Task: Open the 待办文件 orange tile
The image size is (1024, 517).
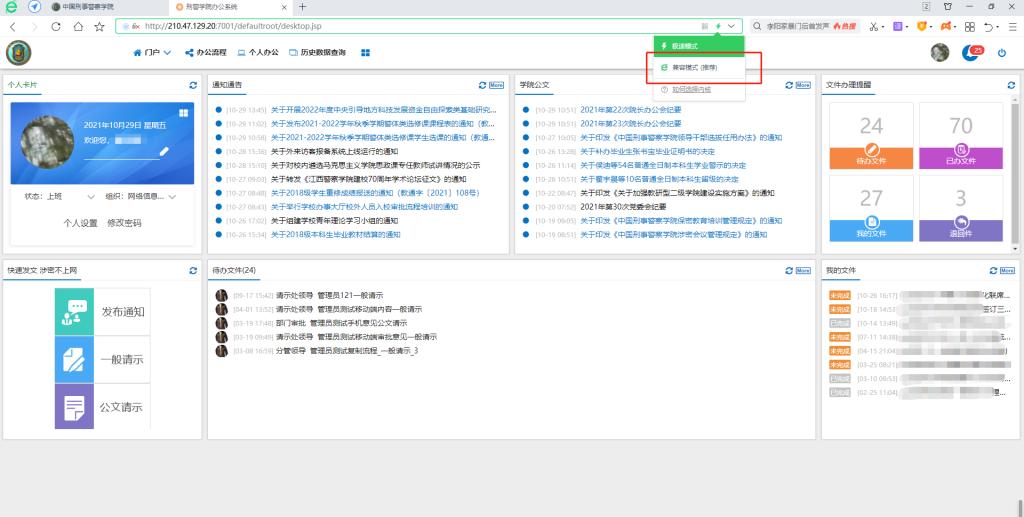Action: [x=871, y=136]
